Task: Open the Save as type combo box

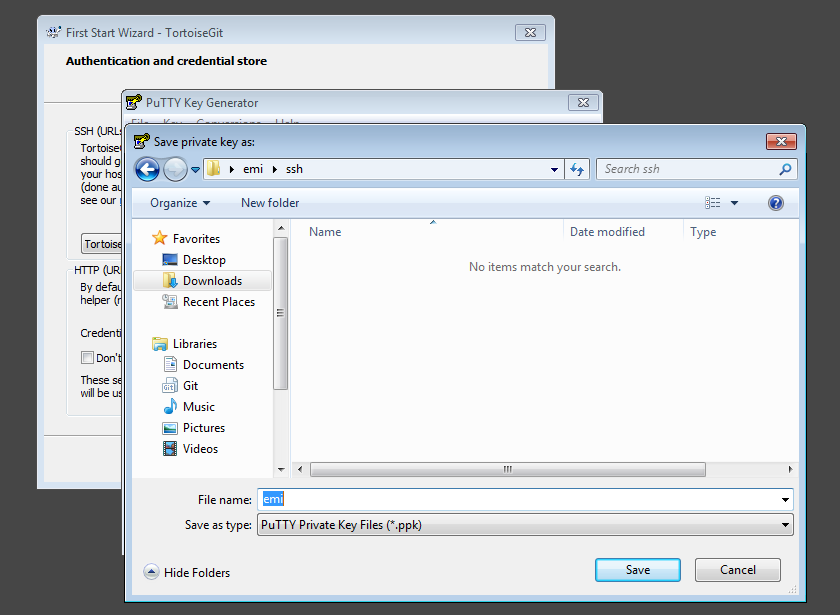Action: [x=525, y=525]
